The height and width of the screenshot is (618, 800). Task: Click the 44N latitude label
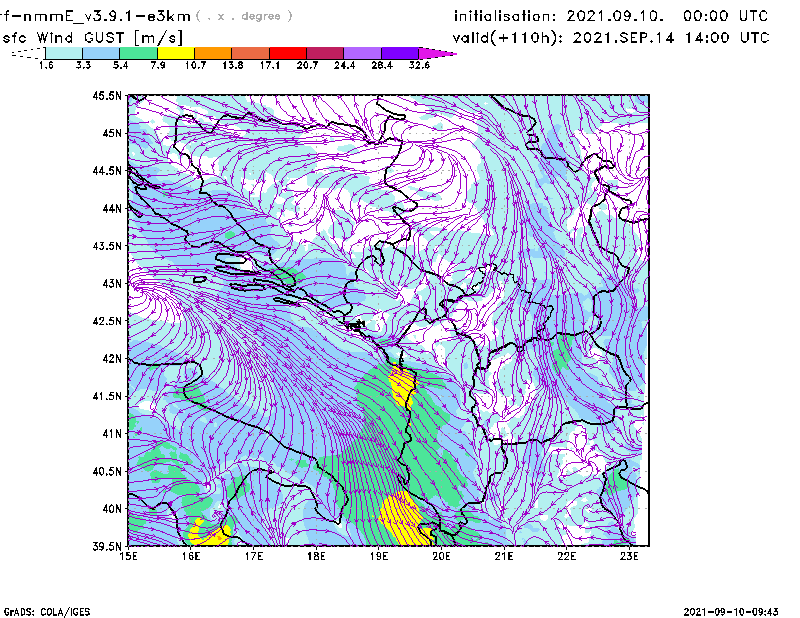(x=112, y=208)
